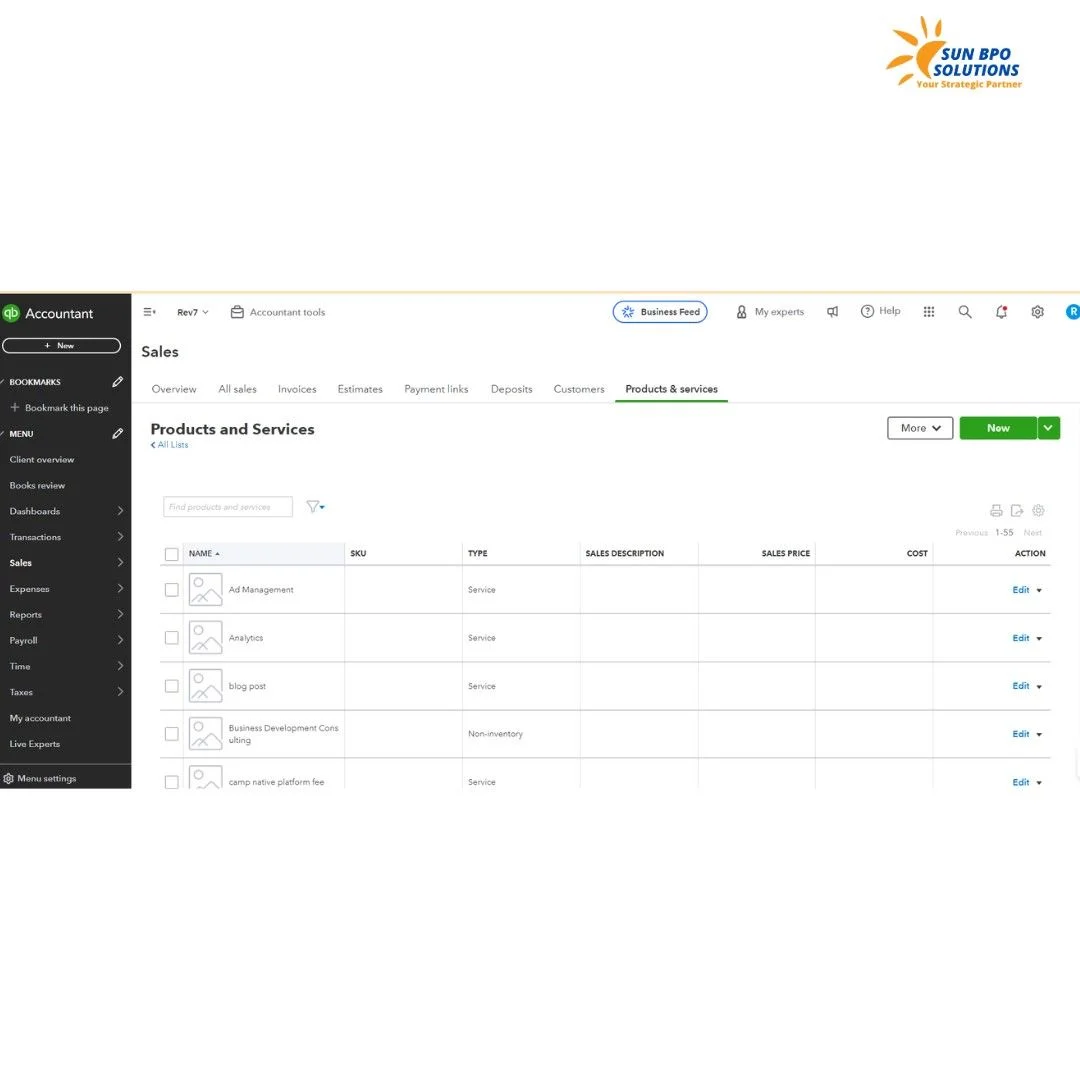The image size is (1080, 1080).
Task: Edit the Analytics item
Action: point(1021,638)
